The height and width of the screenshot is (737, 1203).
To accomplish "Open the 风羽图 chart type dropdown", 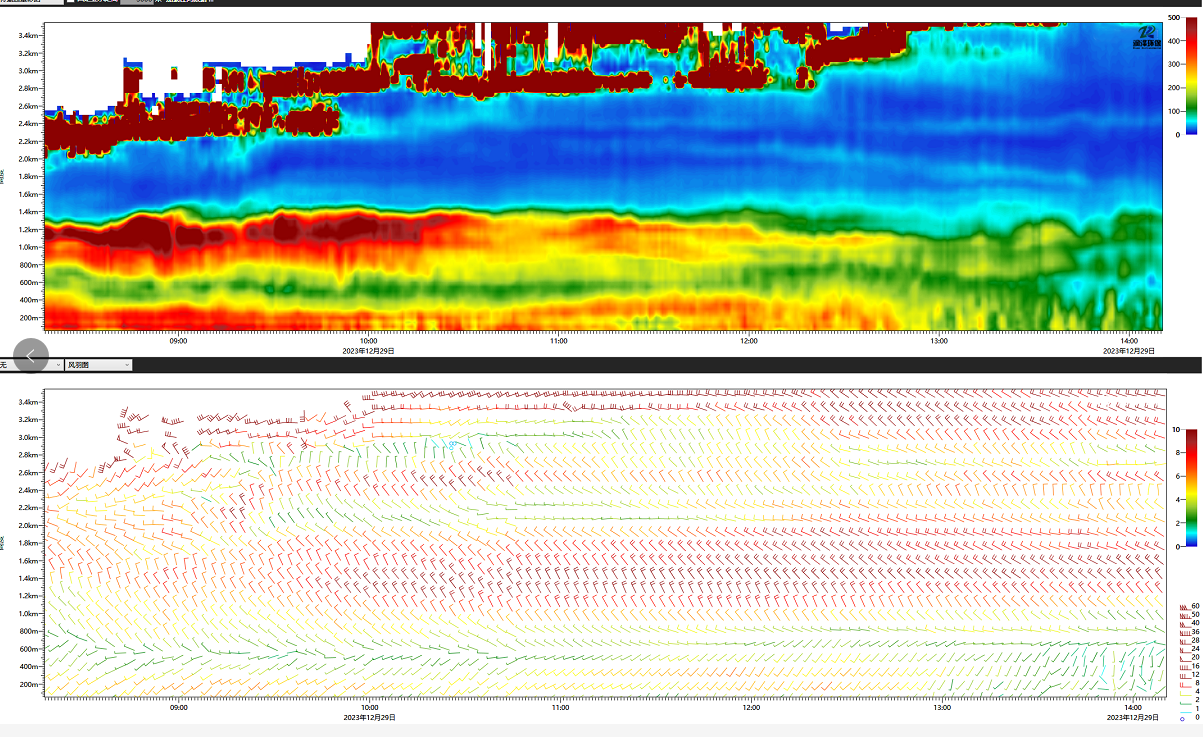I will (x=98, y=366).
